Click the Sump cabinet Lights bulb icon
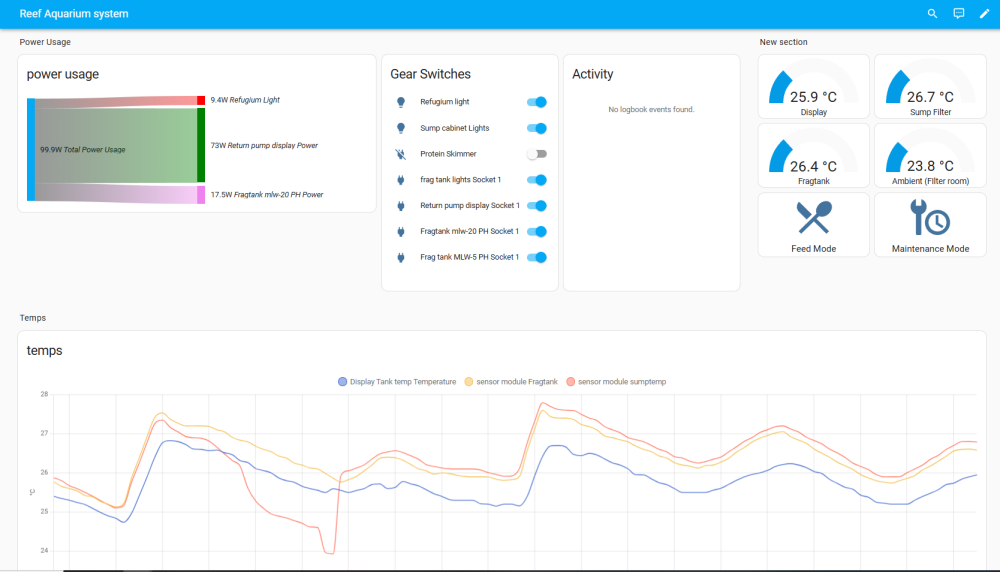Viewport: 1000px width, 572px height. (x=401, y=128)
